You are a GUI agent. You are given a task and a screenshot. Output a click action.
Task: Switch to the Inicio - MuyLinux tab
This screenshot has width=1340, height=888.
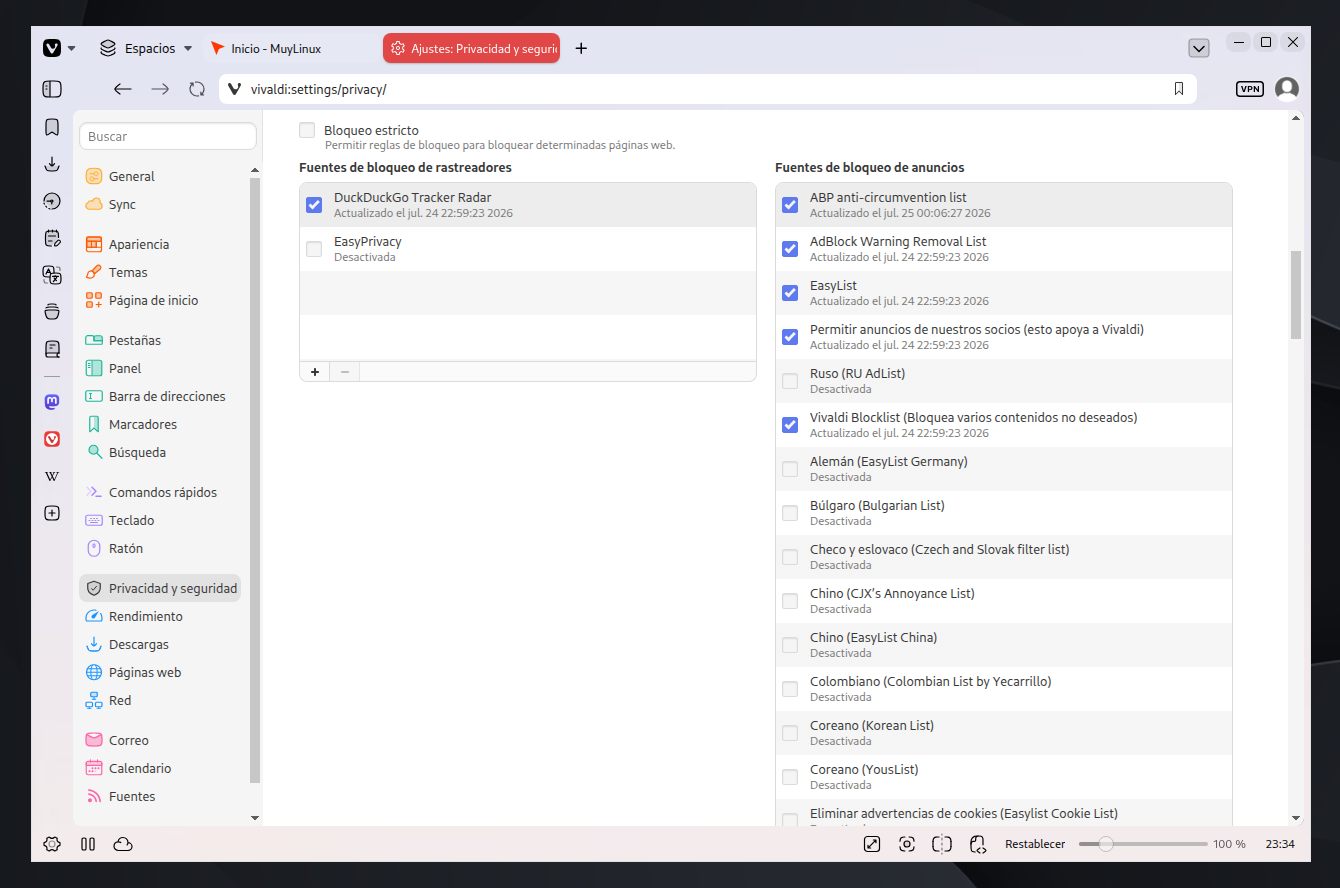point(291,48)
